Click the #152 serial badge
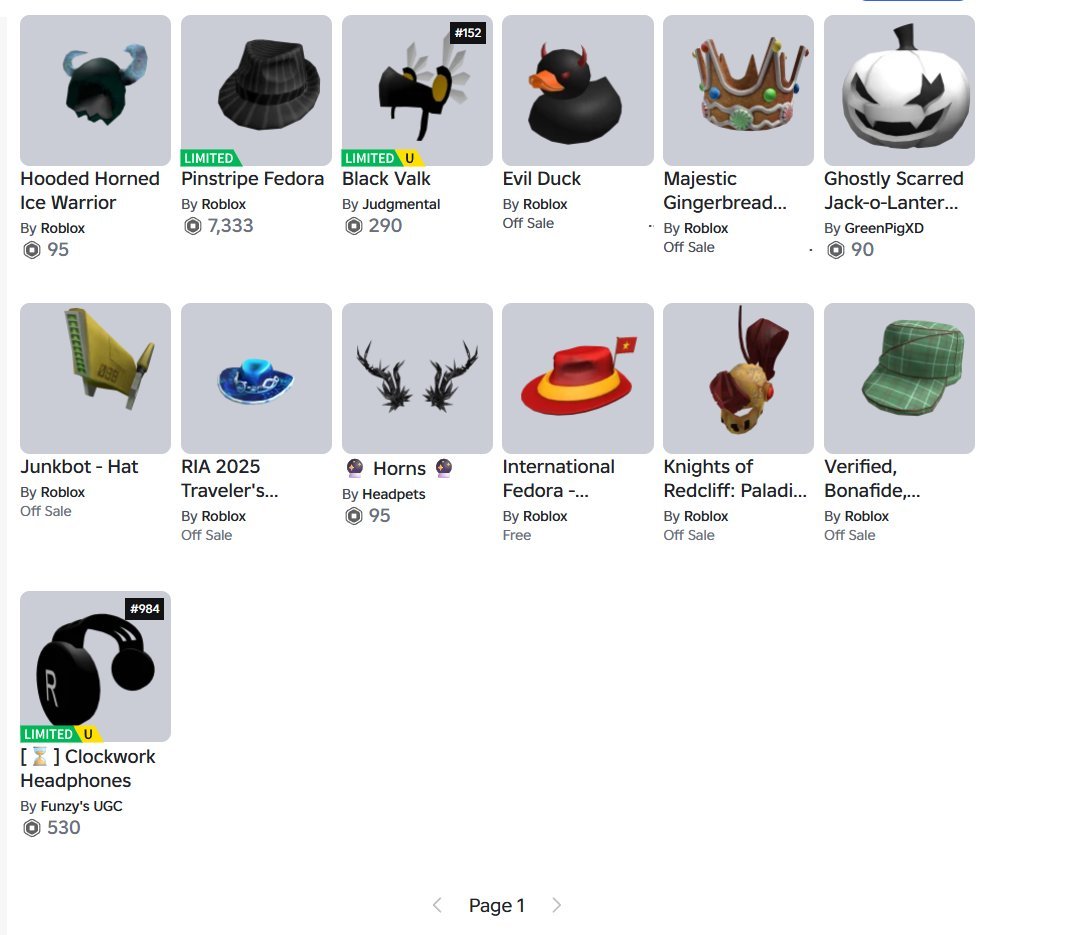Viewport: 1065px width, 935px height. tap(468, 33)
